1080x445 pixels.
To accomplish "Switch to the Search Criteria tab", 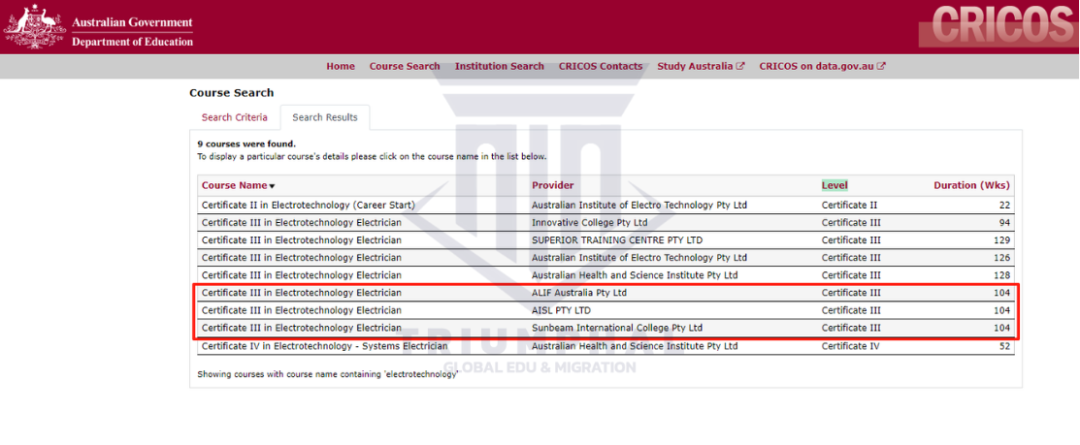I will 234,117.
